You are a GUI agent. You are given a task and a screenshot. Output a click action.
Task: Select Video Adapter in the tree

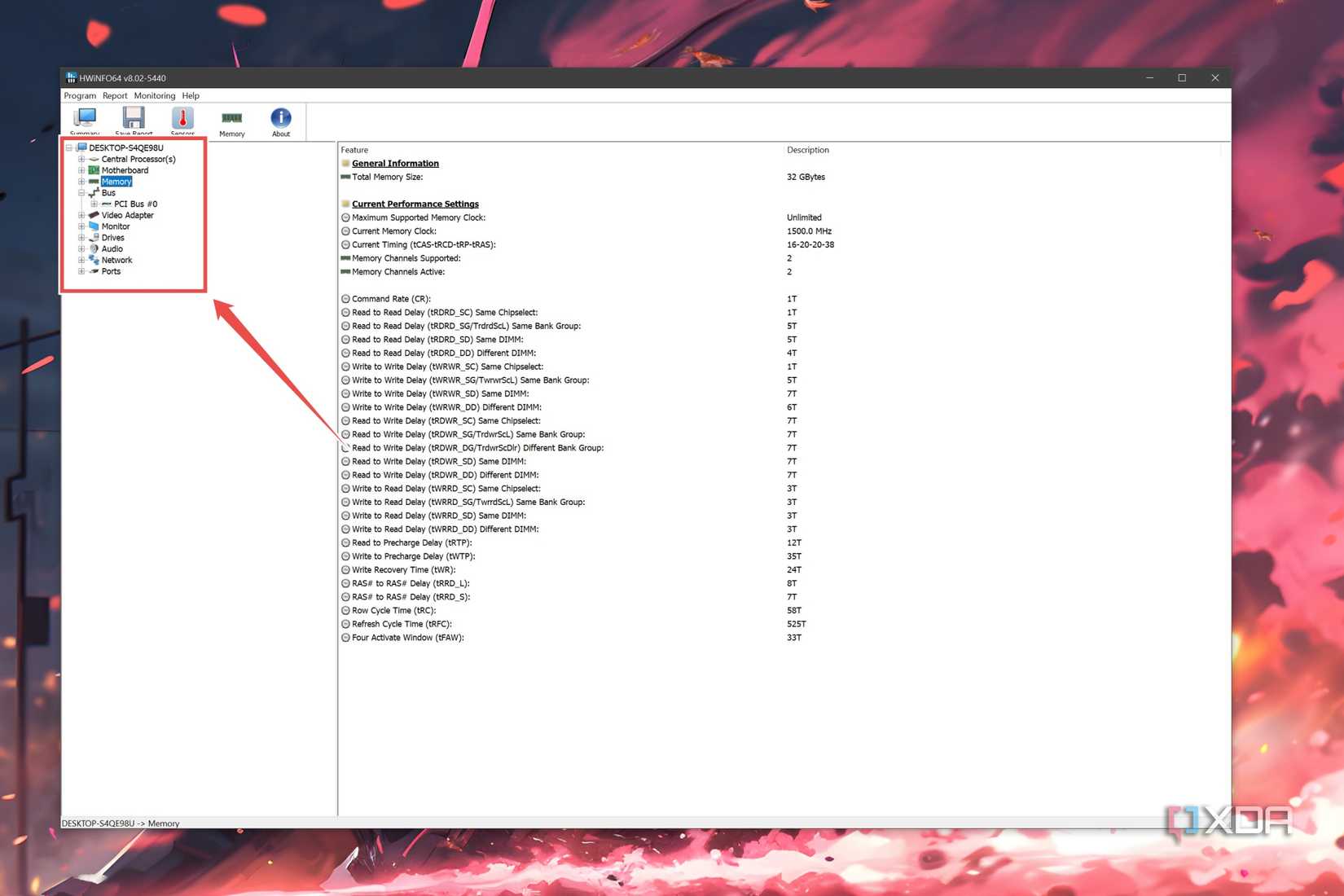128,215
